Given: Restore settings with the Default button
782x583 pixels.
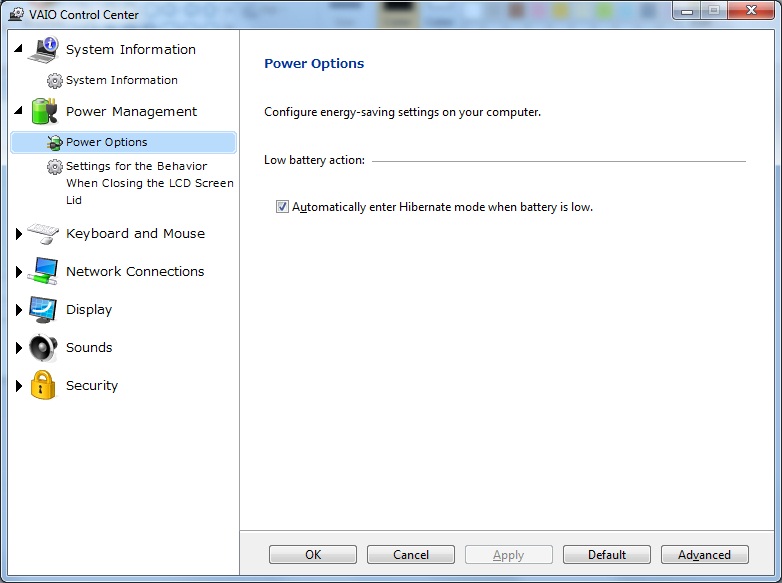Looking at the screenshot, I should click(x=606, y=555).
